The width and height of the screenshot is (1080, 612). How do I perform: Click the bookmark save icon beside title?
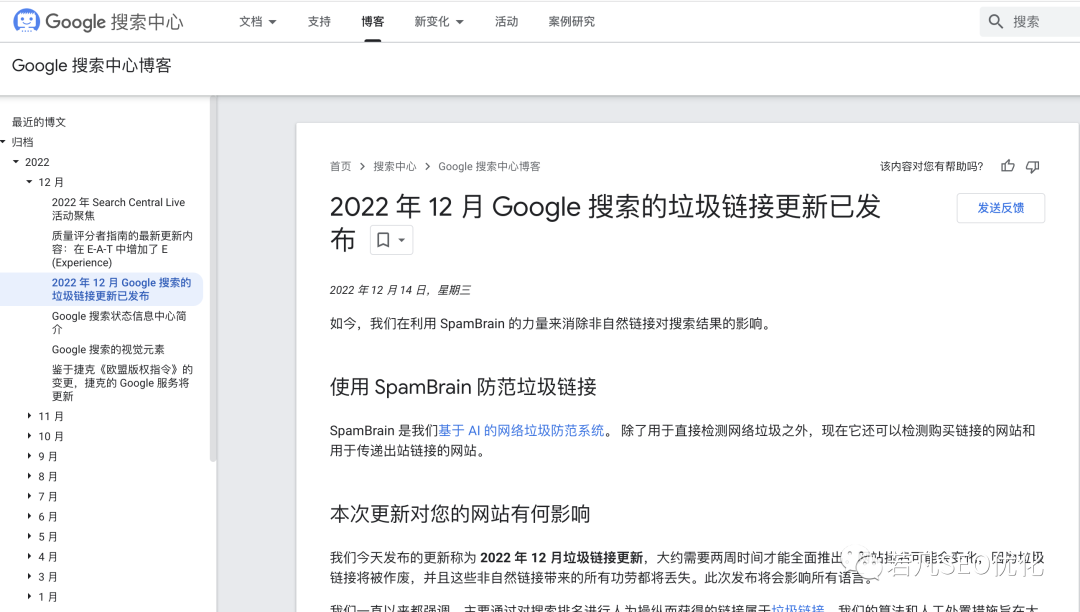pyautogui.click(x=383, y=240)
